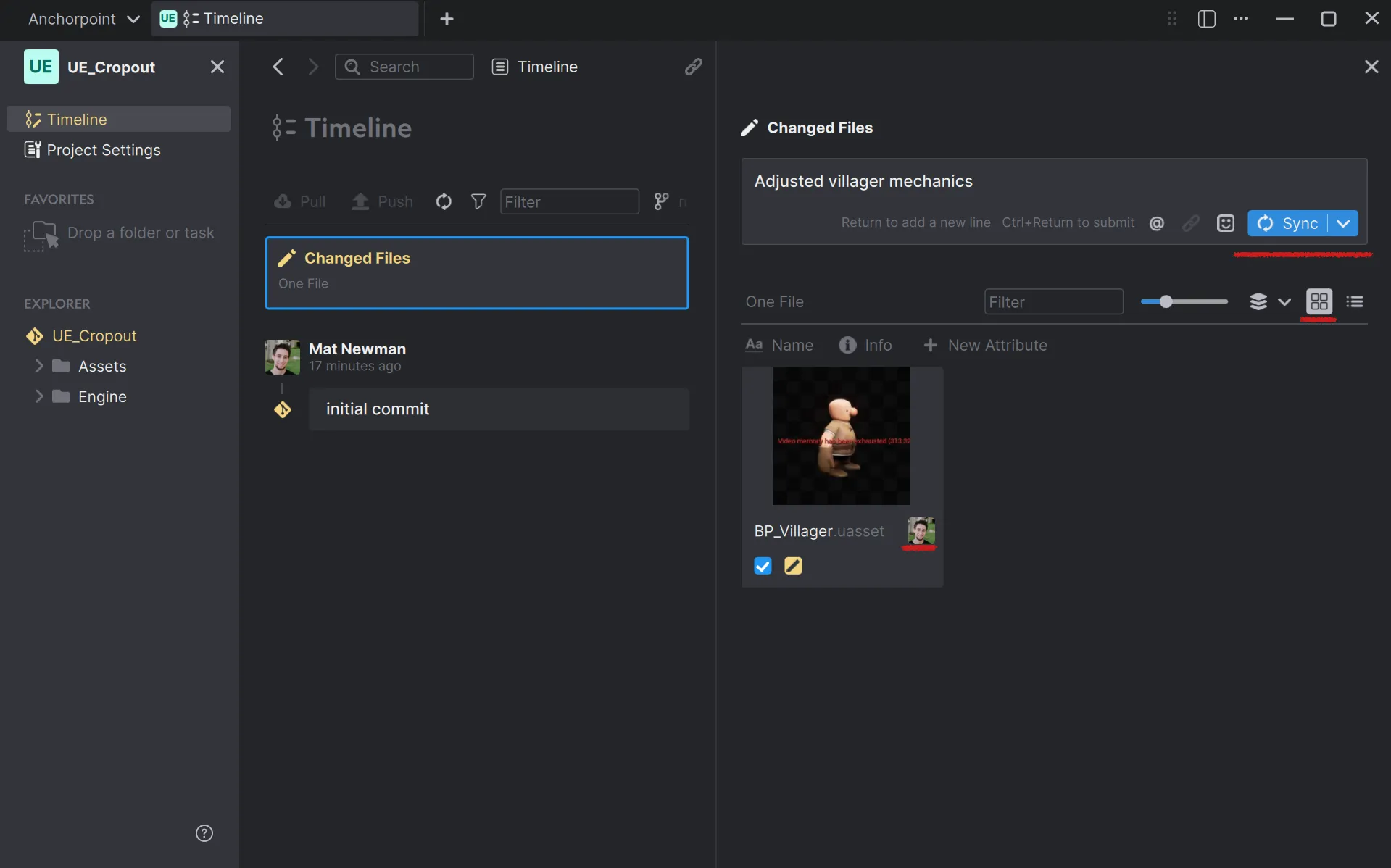This screenshot has width=1391, height=868.
Task: Switch file view to list layout
Action: [x=1355, y=301]
